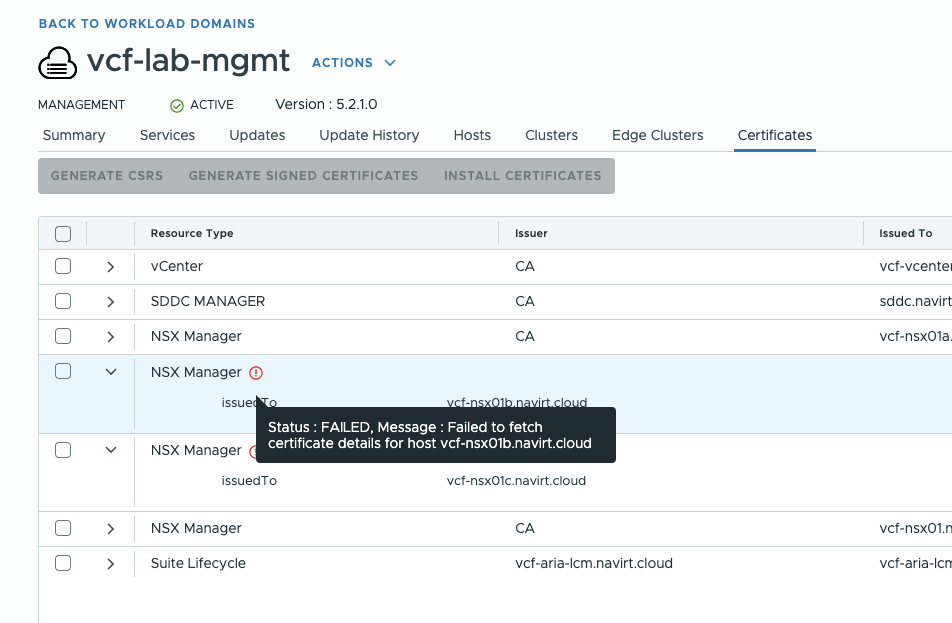The height and width of the screenshot is (623, 952).
Task: Expand the NSX Manager row above Suite Lifecycle
Action: coord(110,529)
